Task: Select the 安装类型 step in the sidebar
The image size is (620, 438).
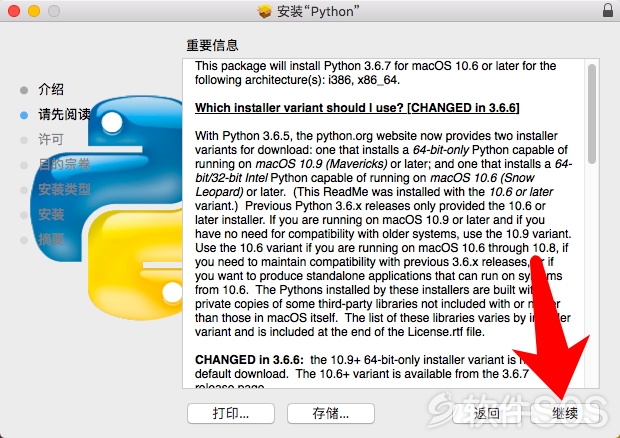Action: click(x=64, y=189)
